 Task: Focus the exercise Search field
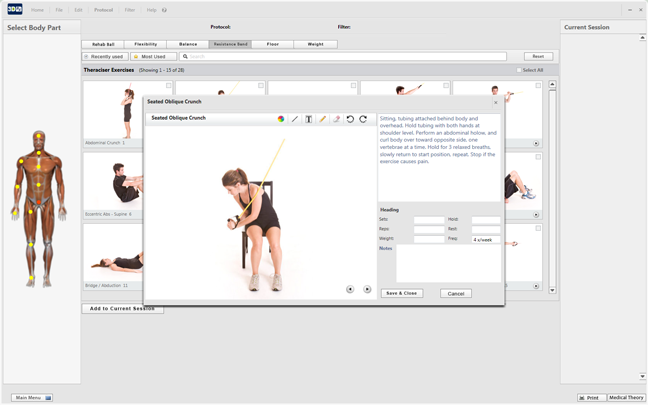point(343,57)
